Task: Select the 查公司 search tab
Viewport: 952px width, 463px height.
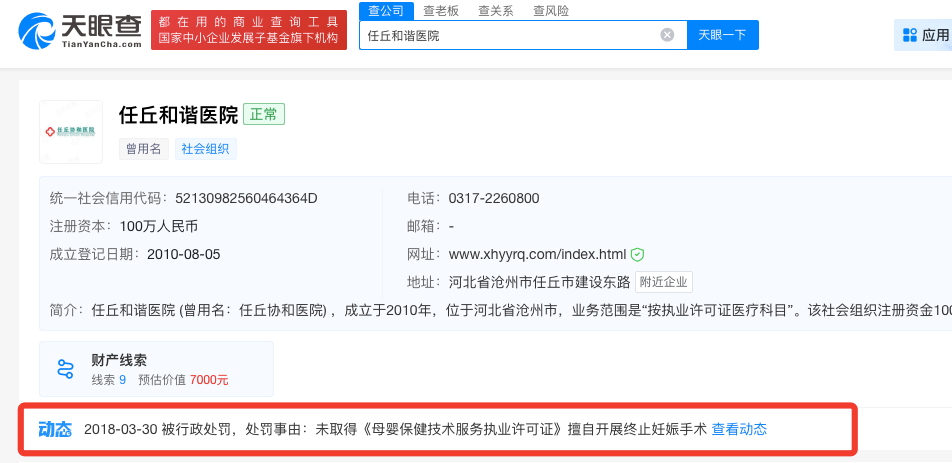Action: (x=385, y=11)
